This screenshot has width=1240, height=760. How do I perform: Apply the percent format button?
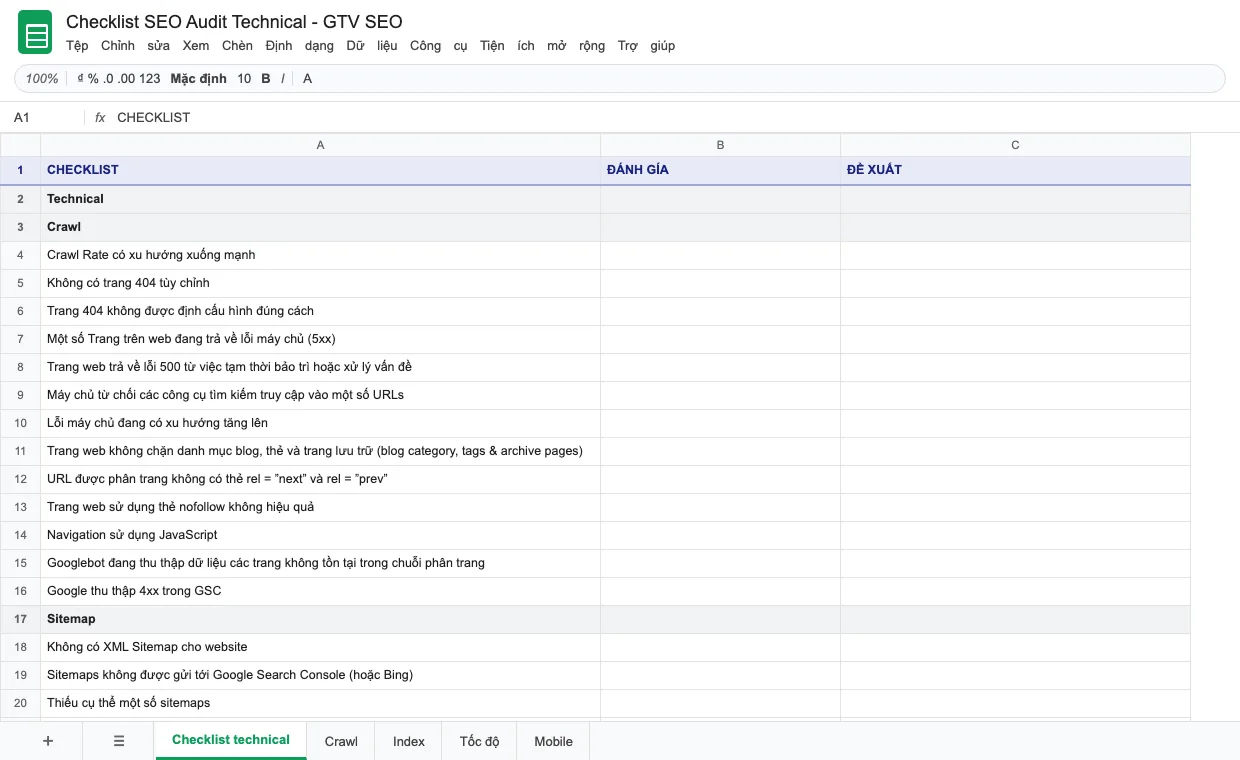pyautogui.click(x=93, y=79)
